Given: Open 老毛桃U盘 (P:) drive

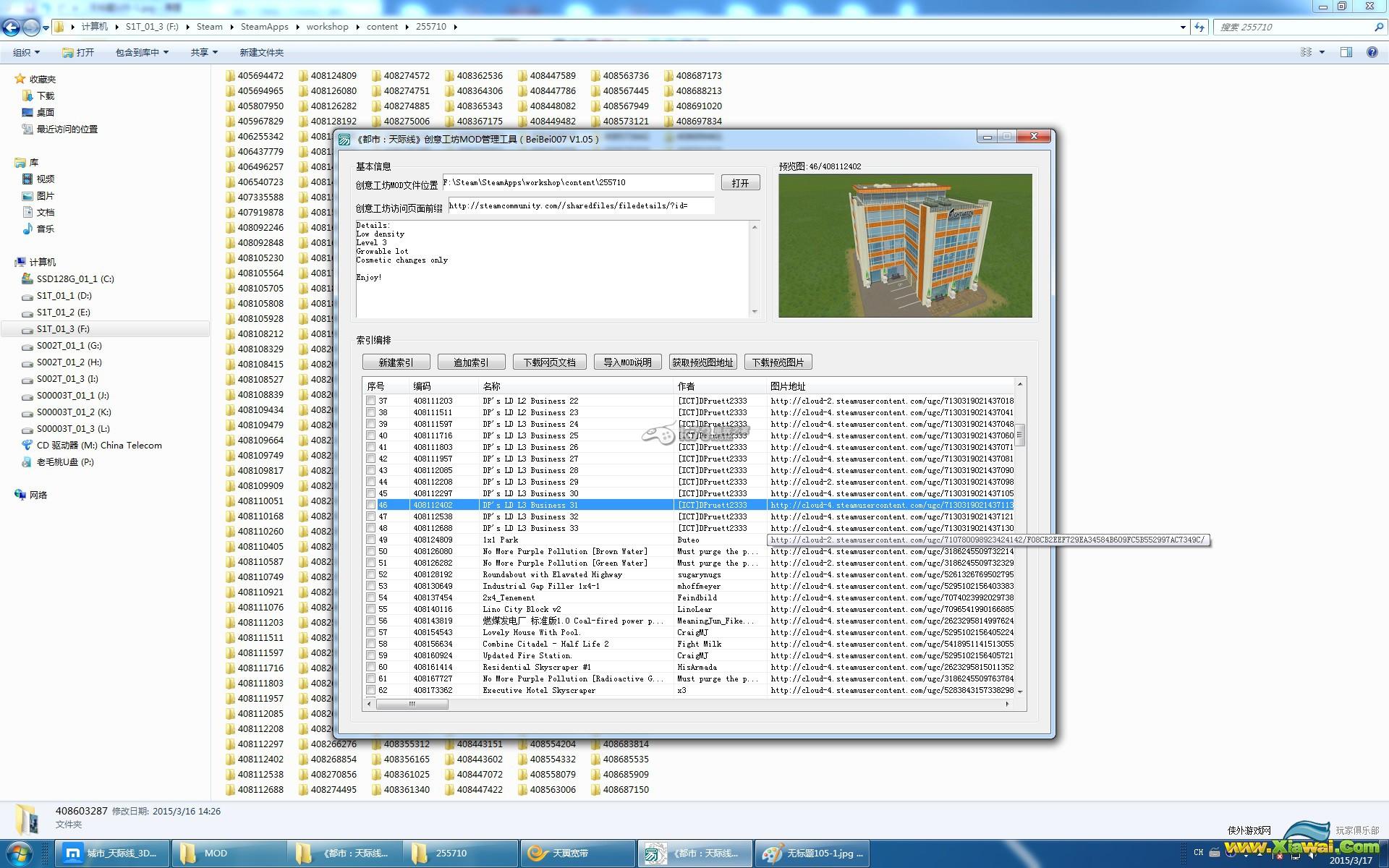Looking at the screenshot, I should click(x=58, y=461).
